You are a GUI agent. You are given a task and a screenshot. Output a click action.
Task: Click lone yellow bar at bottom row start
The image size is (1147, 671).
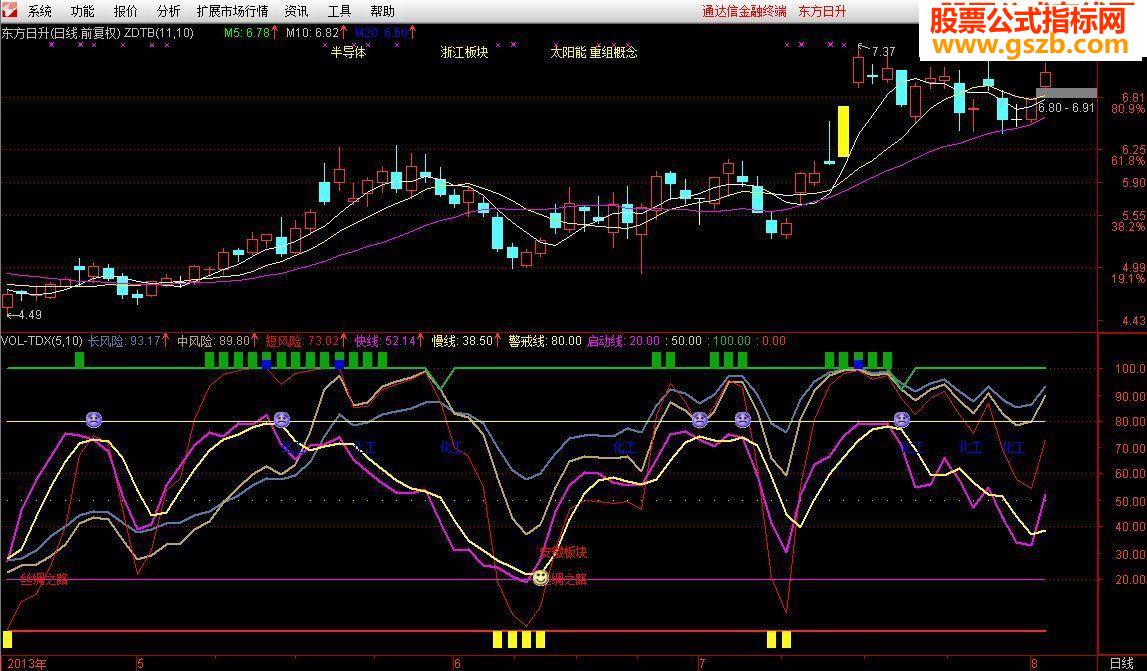coord(7,639)
